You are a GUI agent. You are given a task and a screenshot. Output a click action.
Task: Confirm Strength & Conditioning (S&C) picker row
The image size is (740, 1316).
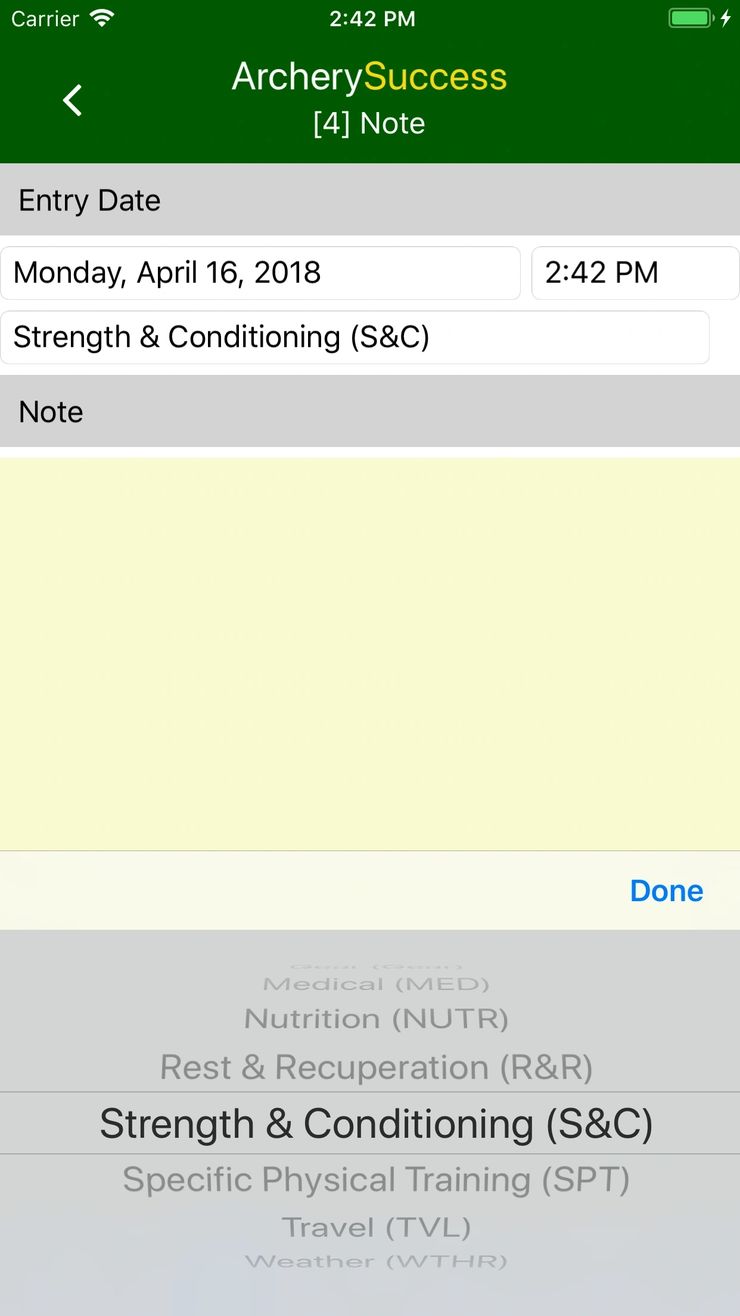click(x=376, y=1123)
